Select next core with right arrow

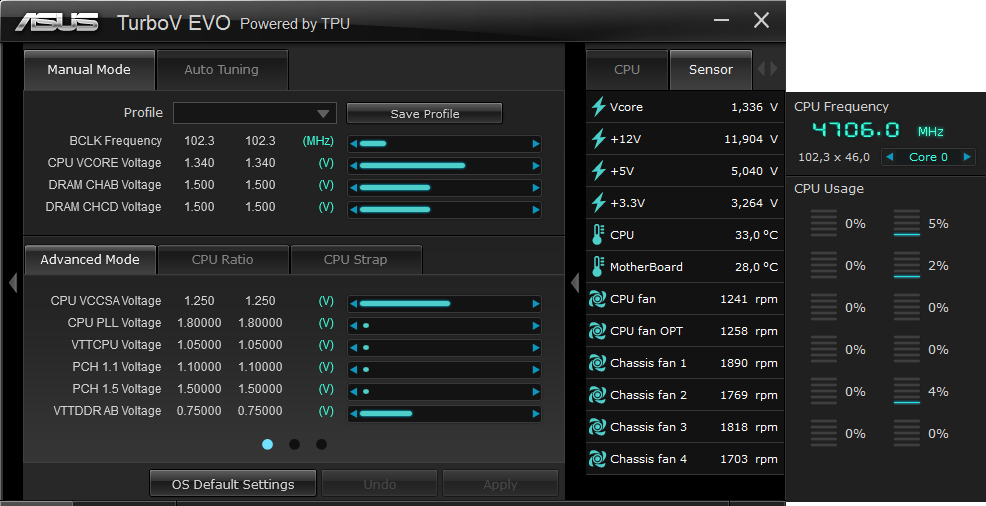[x=966, y=157]
